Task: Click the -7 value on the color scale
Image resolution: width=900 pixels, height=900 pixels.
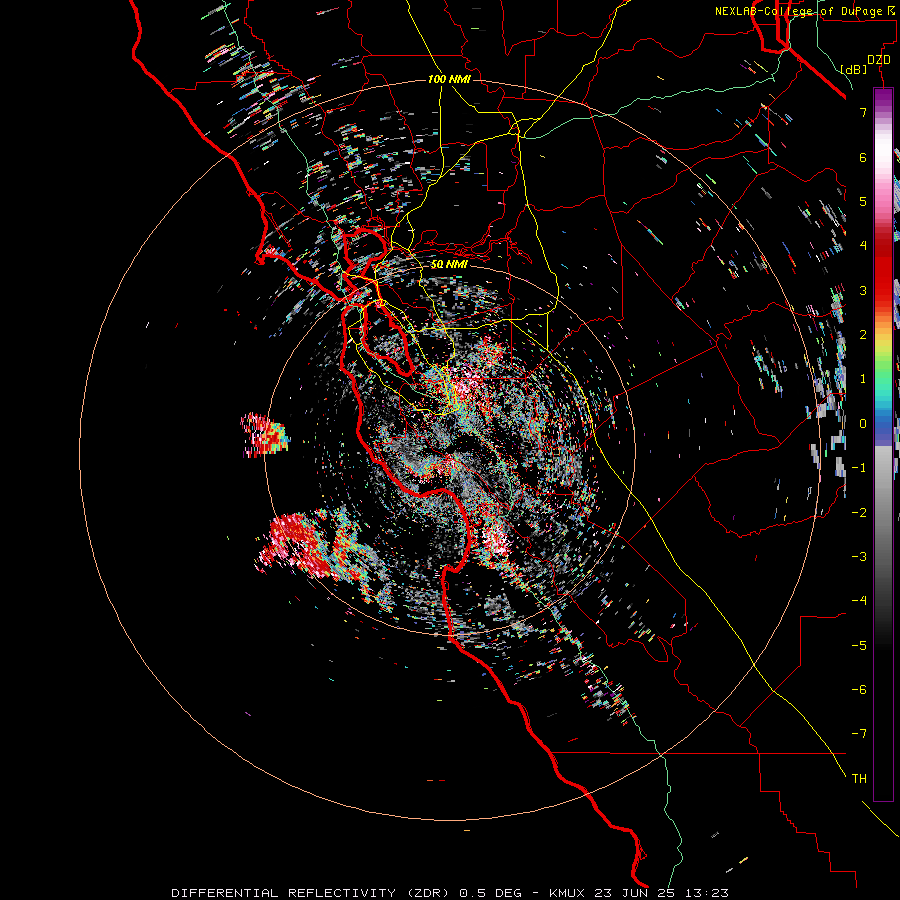Action: coord(859,734)
